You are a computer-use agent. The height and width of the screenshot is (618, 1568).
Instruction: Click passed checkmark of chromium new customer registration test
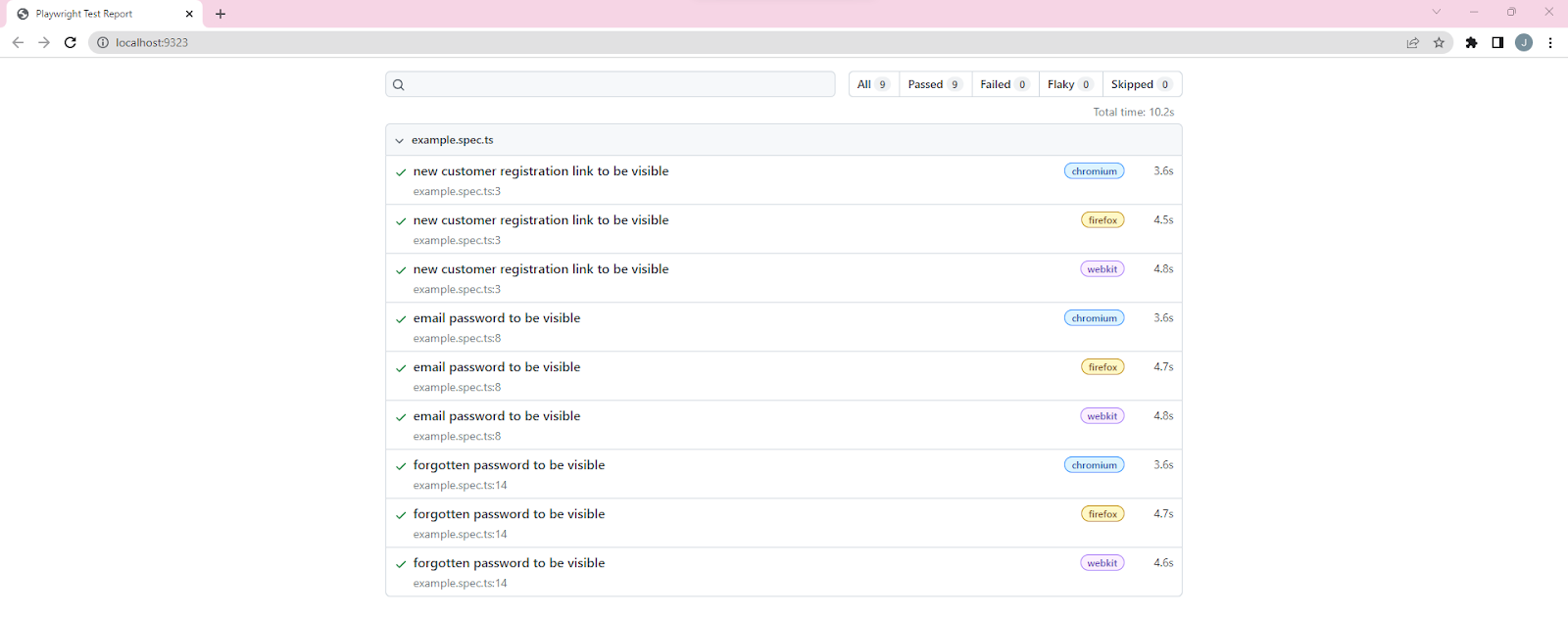click(401, 172)
